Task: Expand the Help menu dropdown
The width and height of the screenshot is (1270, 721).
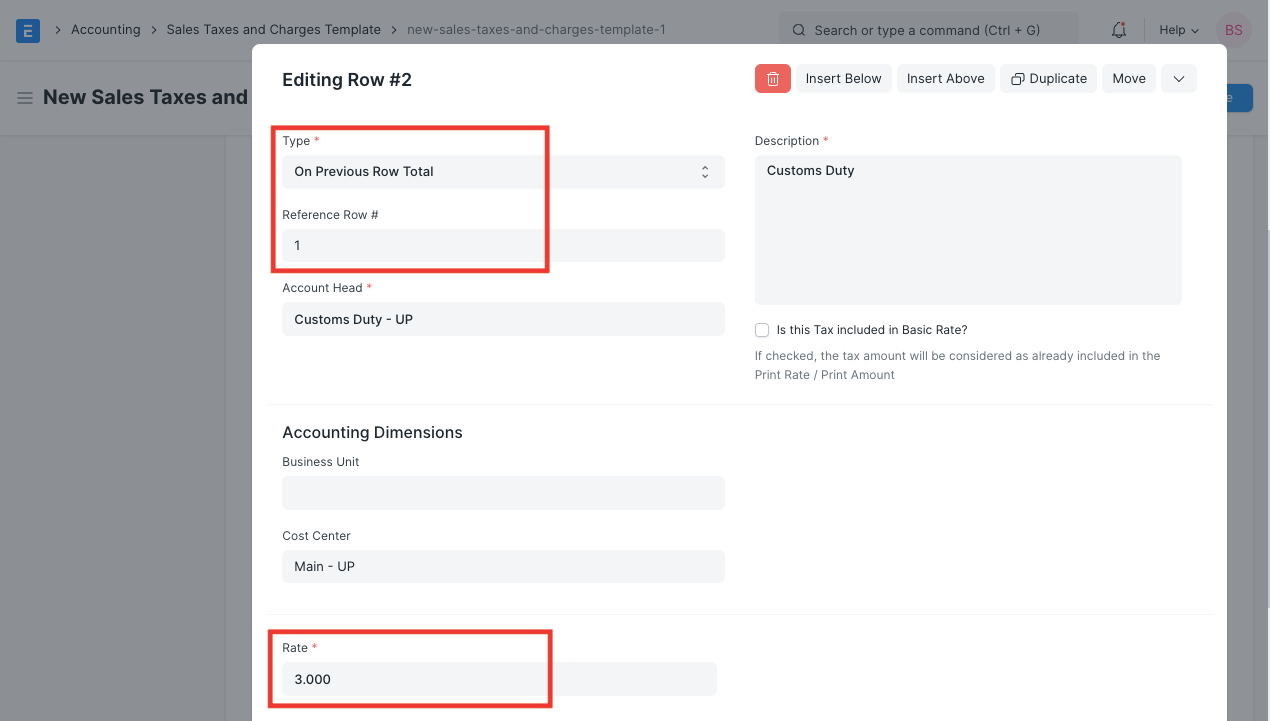Action: tap(1178, 30)
